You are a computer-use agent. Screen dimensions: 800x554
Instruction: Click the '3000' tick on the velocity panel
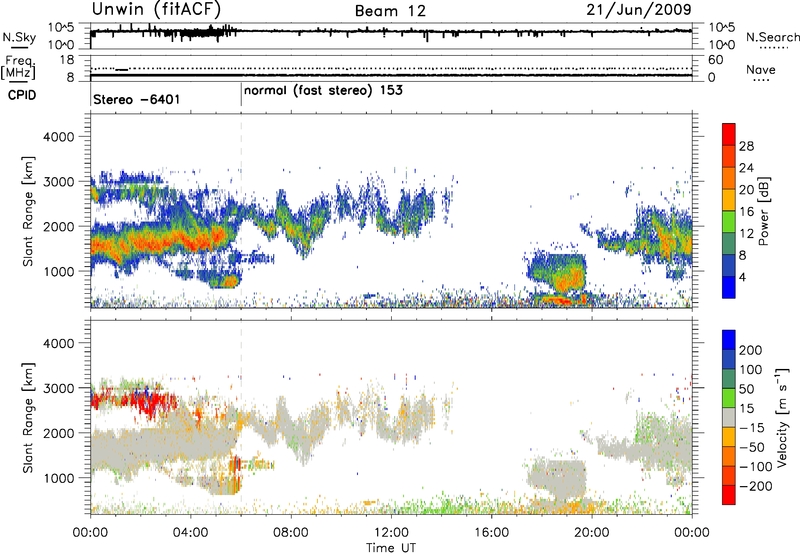pyautogui.click(x=58, y=388)
